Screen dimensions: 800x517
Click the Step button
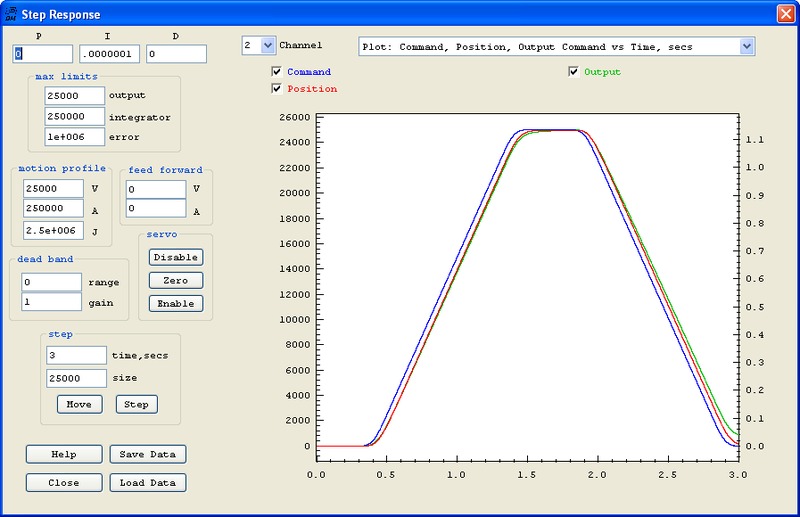137,404
